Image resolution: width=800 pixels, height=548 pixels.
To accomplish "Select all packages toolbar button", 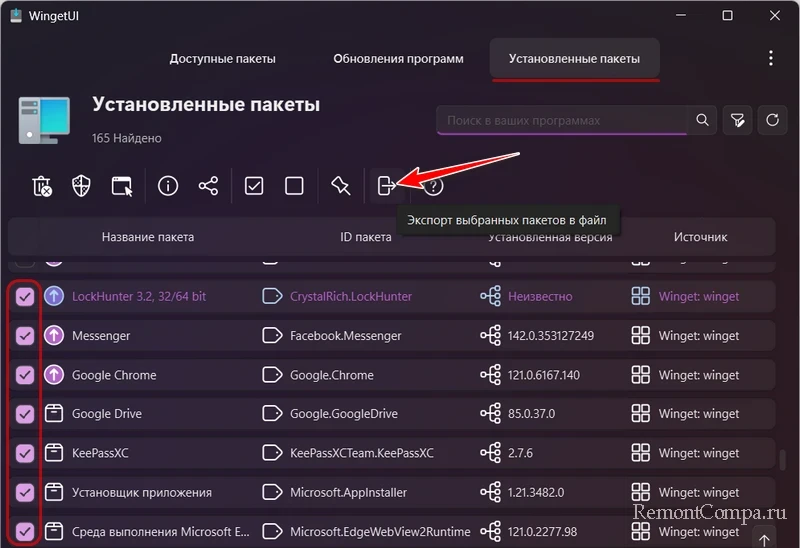I will coord(254,186).
